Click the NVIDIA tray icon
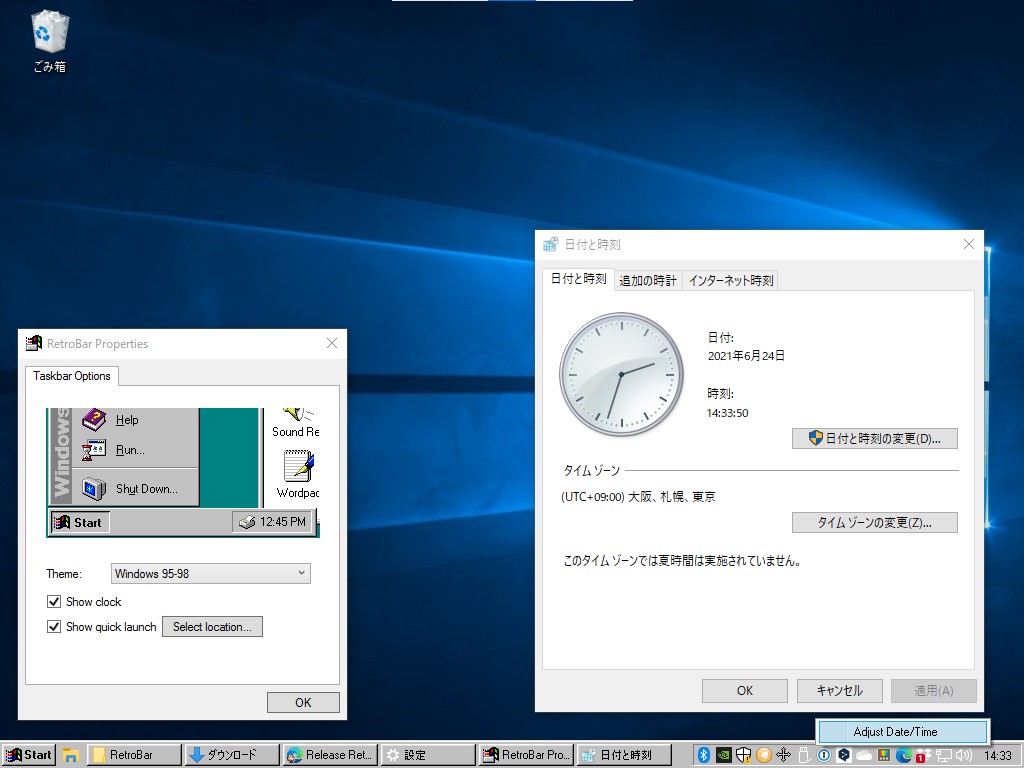Viewport: 1024px width, 768px height. click(724, 756)
